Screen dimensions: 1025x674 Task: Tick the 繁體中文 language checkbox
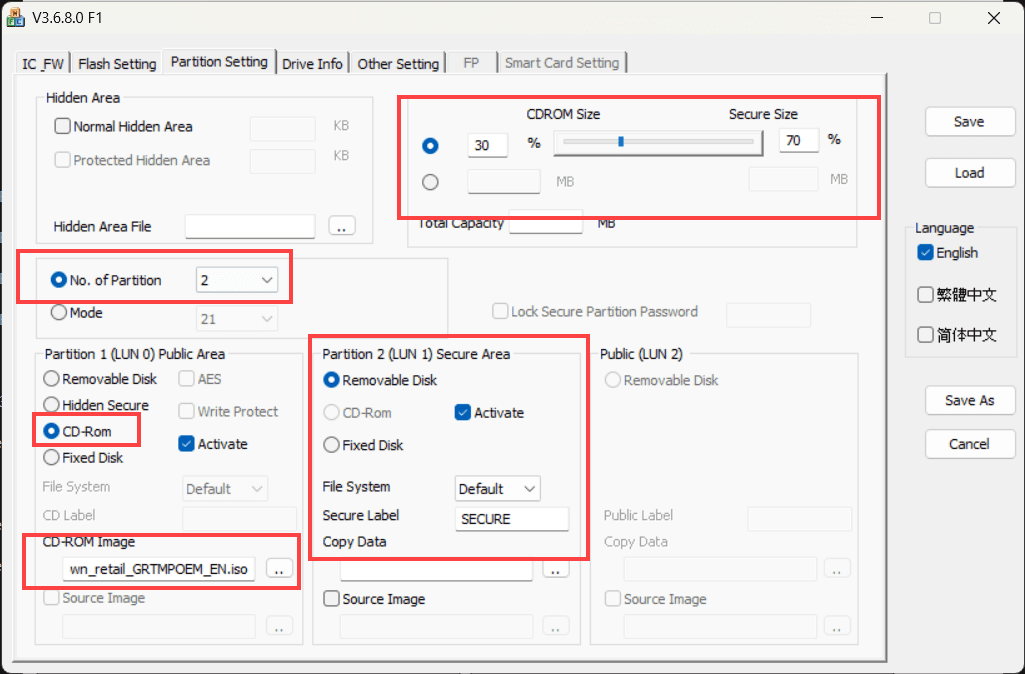pos(925,295)
